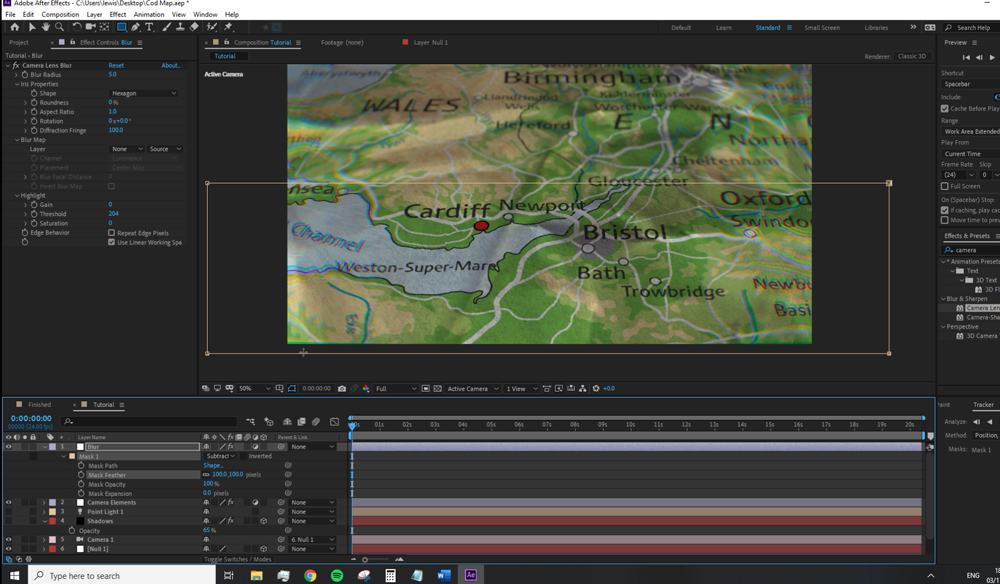Select the Unified Camera tool
The image size is (1000, 584).
pos(91,27)
